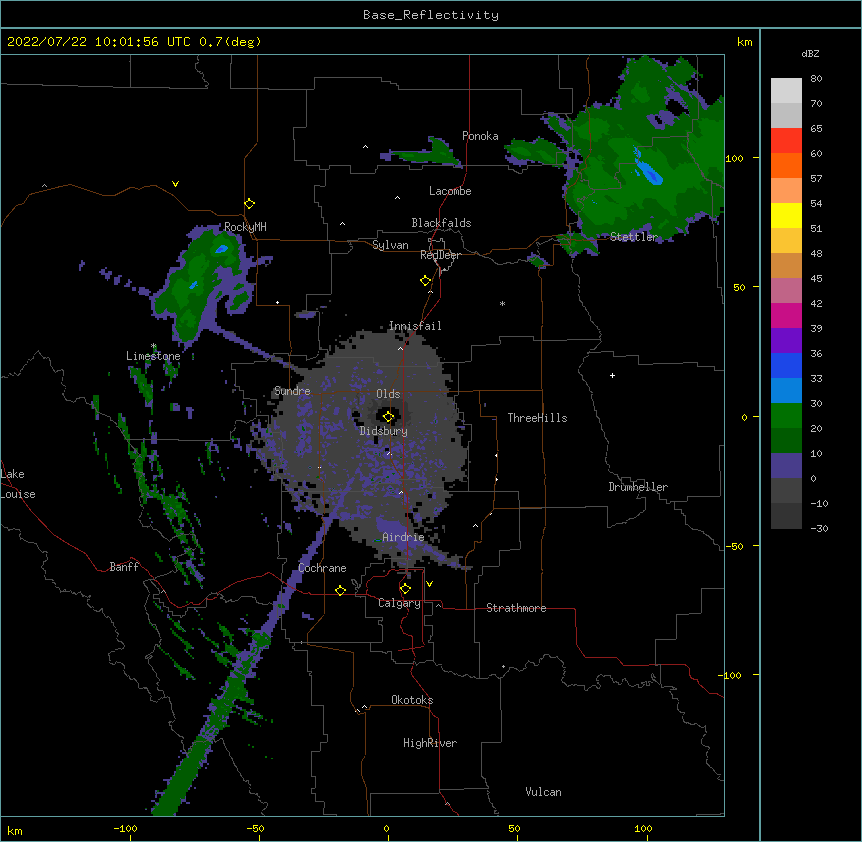Click the yellow diamond marker near RockyMH

click(x=250, y=204)
